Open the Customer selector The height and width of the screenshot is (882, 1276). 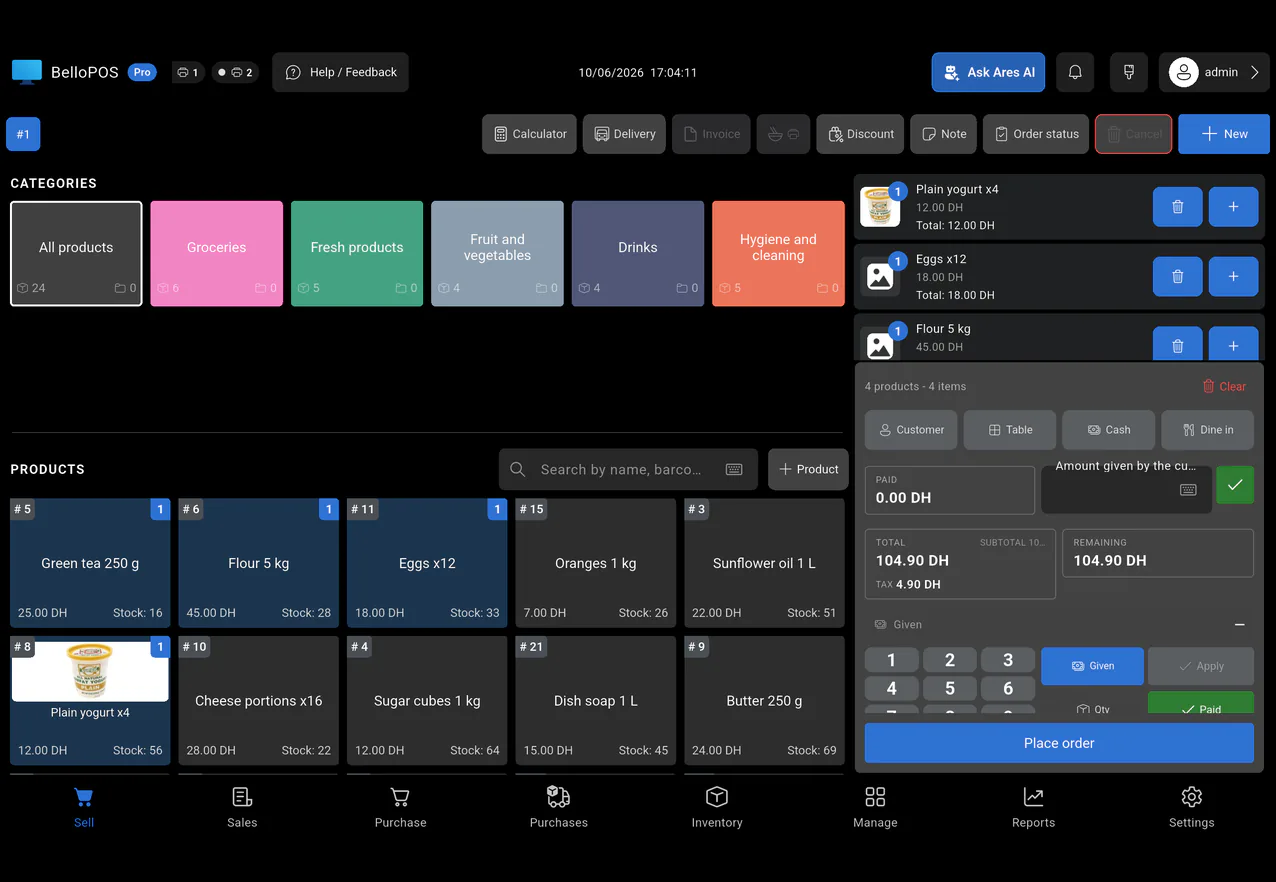911,430
